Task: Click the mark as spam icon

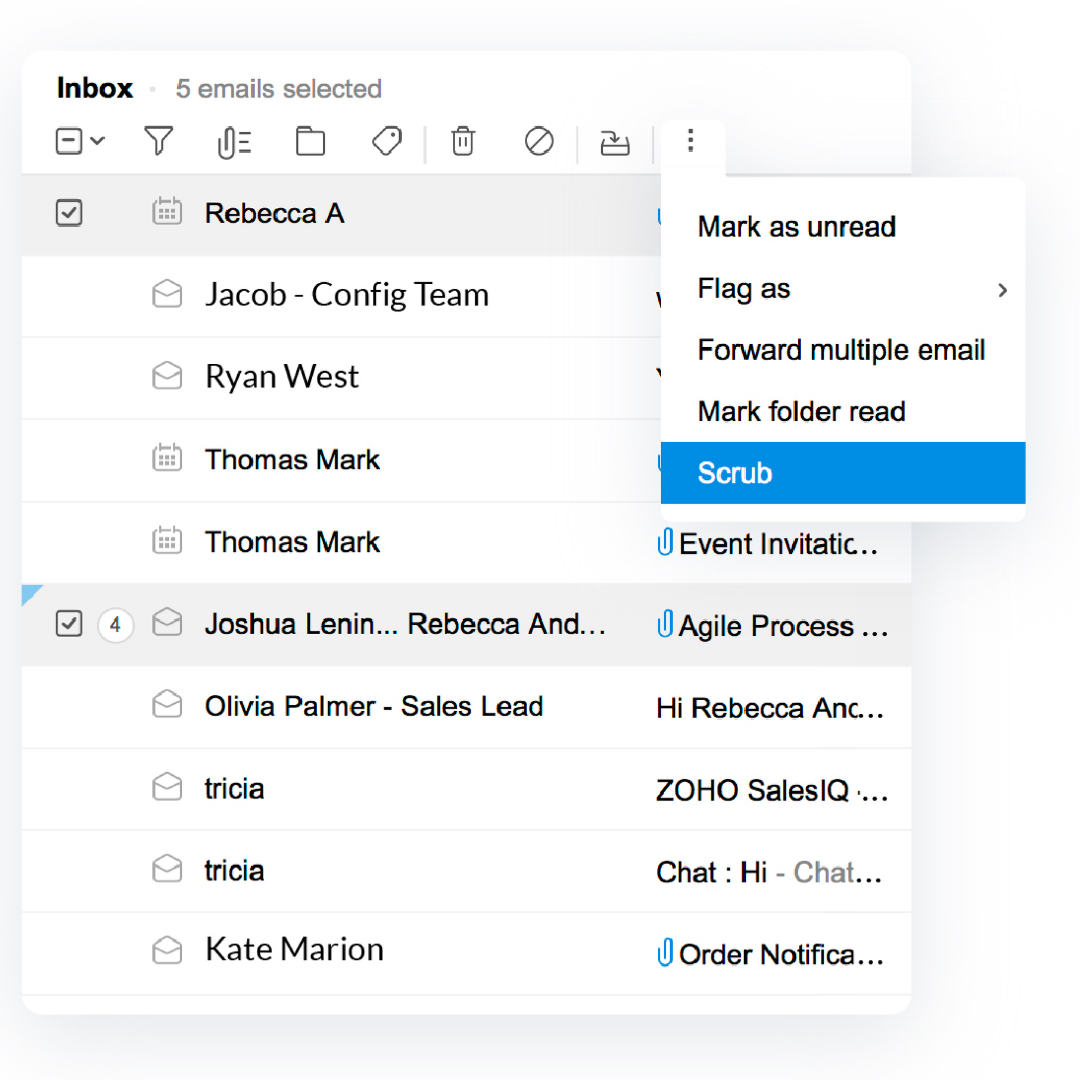Action: 539,141
